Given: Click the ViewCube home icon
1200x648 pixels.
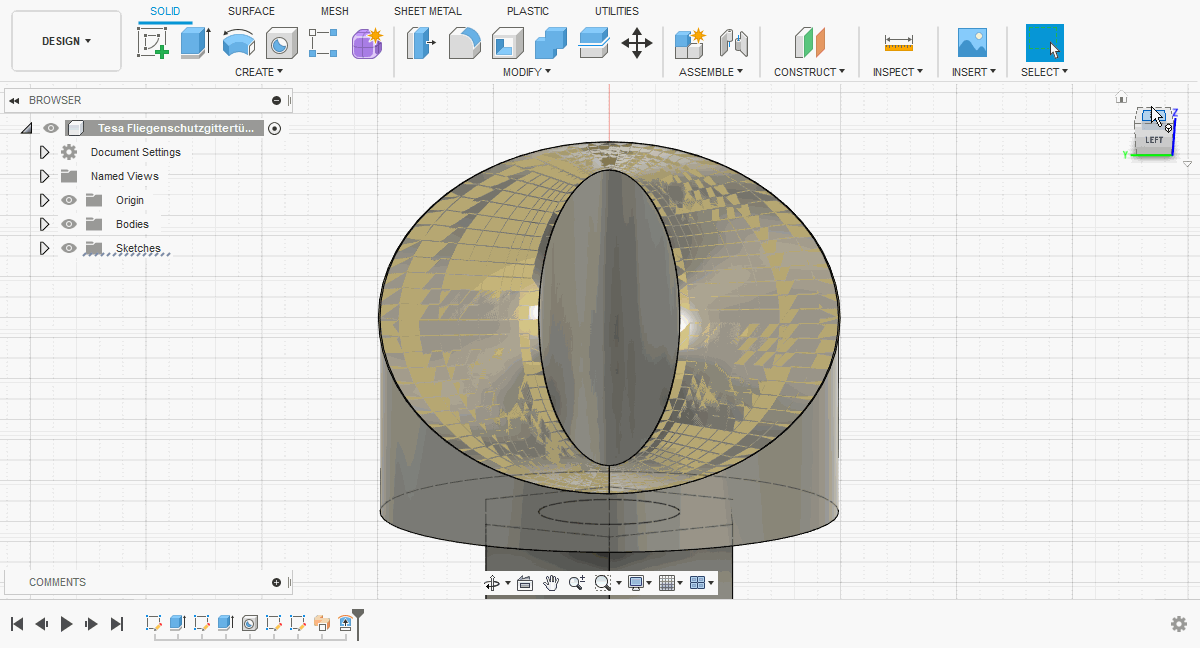Looking at the screenshot, I should [1121, 97].
